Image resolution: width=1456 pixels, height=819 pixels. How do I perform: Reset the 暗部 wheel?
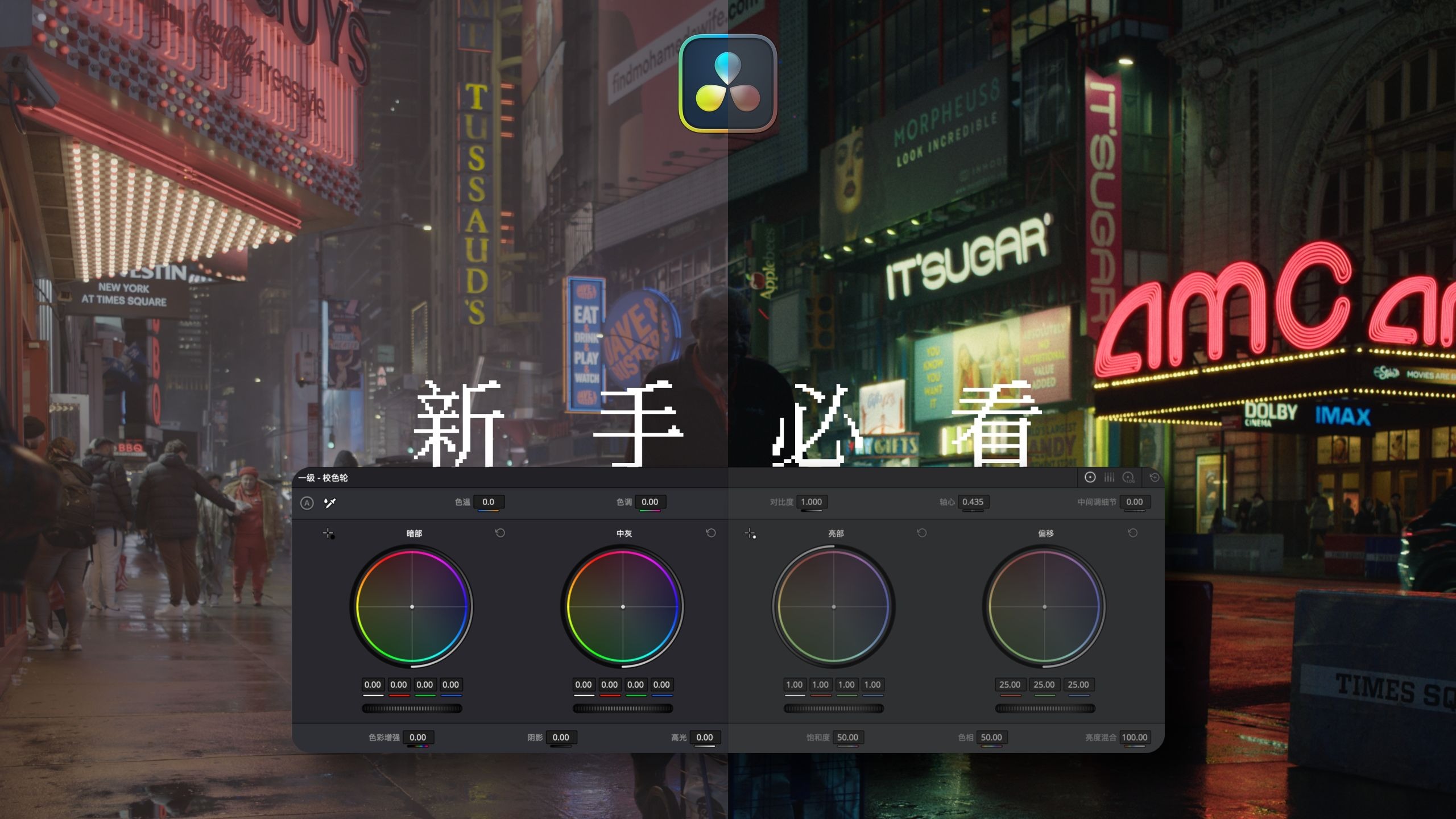point(500,533)
